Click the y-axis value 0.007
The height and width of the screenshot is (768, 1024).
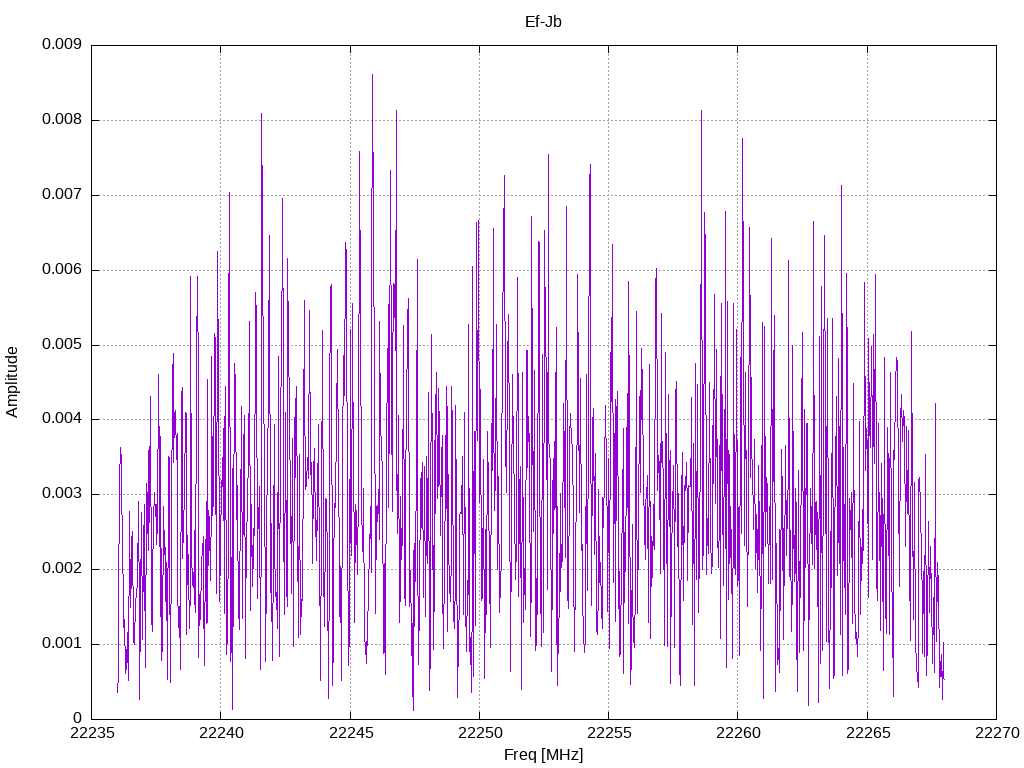pos(62,194)
